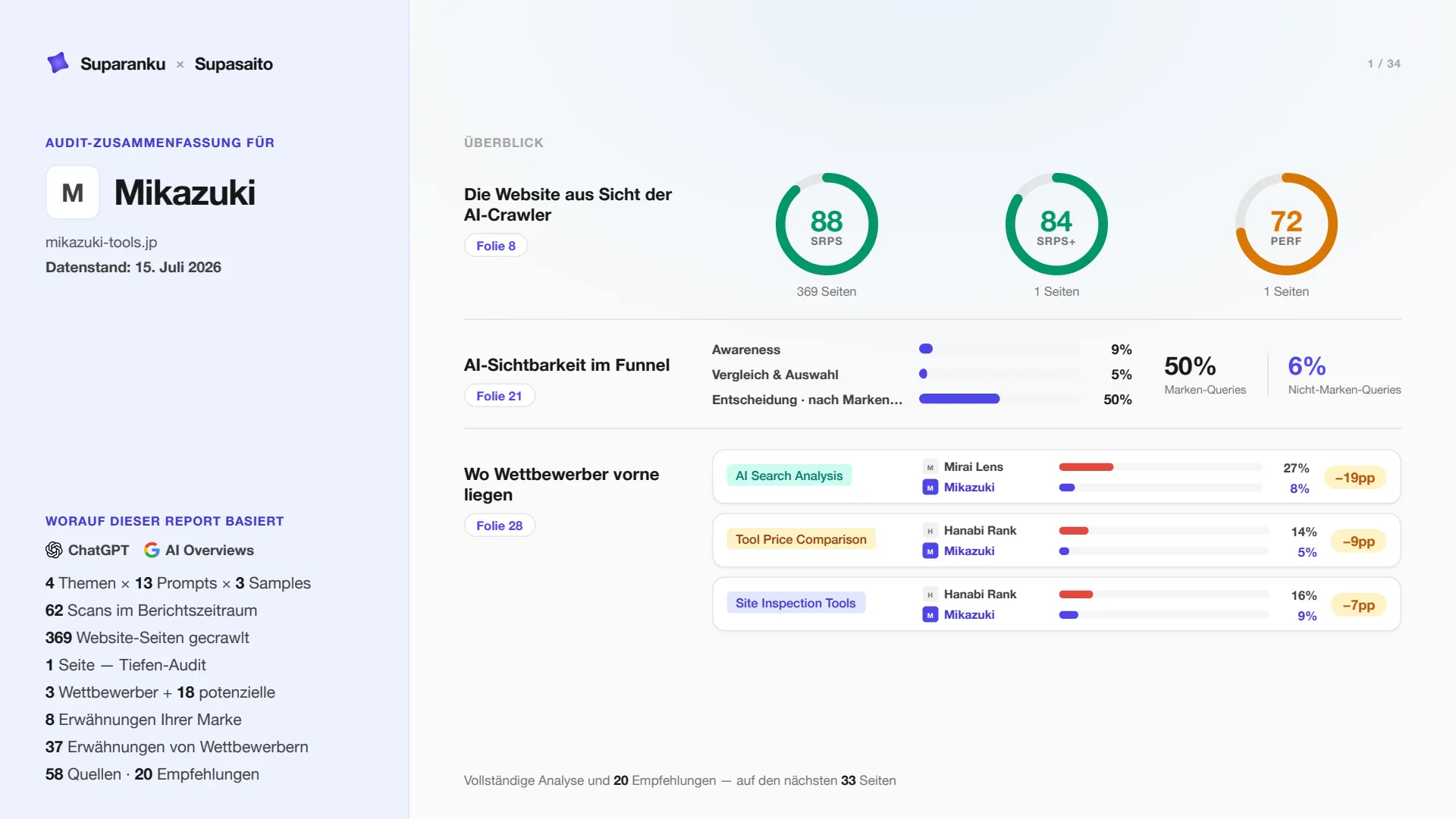Click the −7pp difference badge
This screenshot has width=1456, height=819.
(1358, 605)
